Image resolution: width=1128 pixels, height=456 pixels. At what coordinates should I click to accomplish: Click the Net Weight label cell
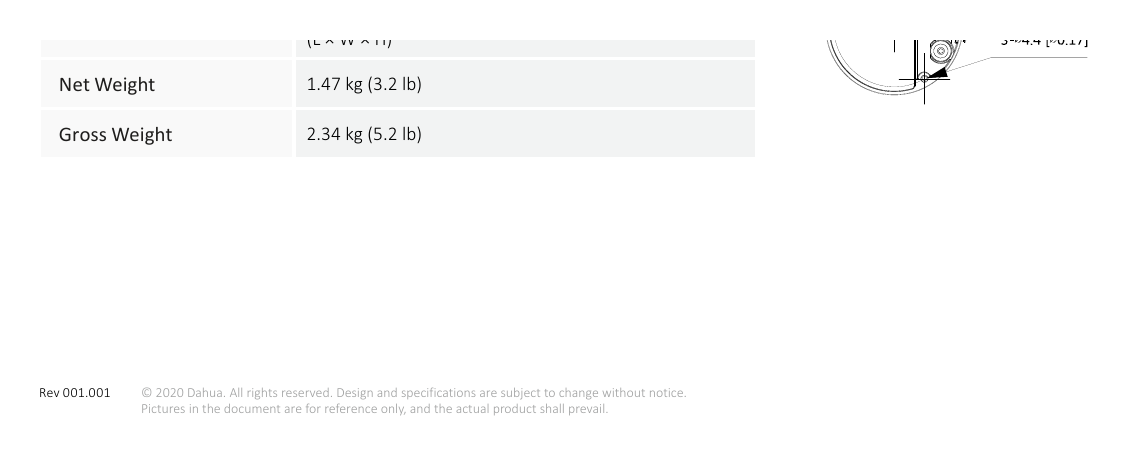[167, 84]
